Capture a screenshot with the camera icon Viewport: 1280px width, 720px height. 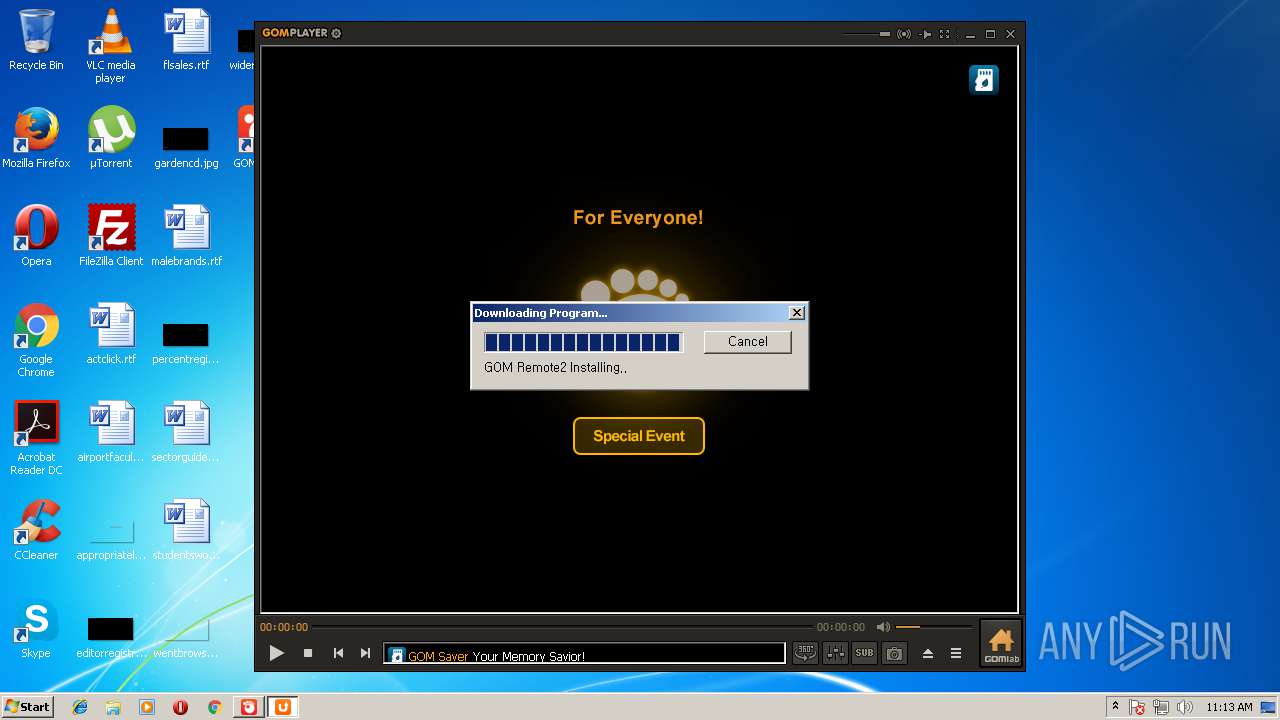point(894,653)
